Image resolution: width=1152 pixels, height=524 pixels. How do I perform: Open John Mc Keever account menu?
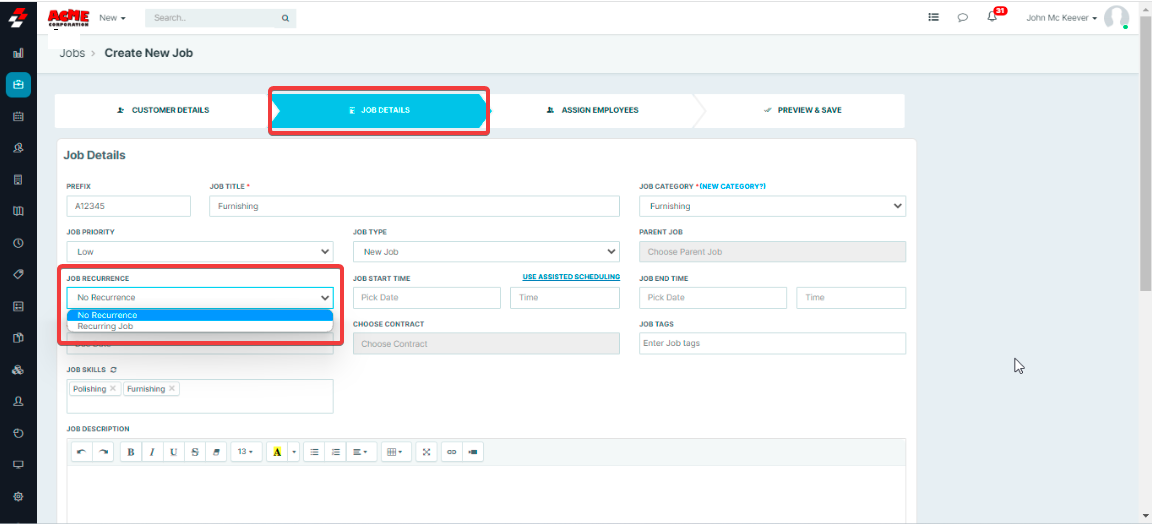pos(1062,18)
